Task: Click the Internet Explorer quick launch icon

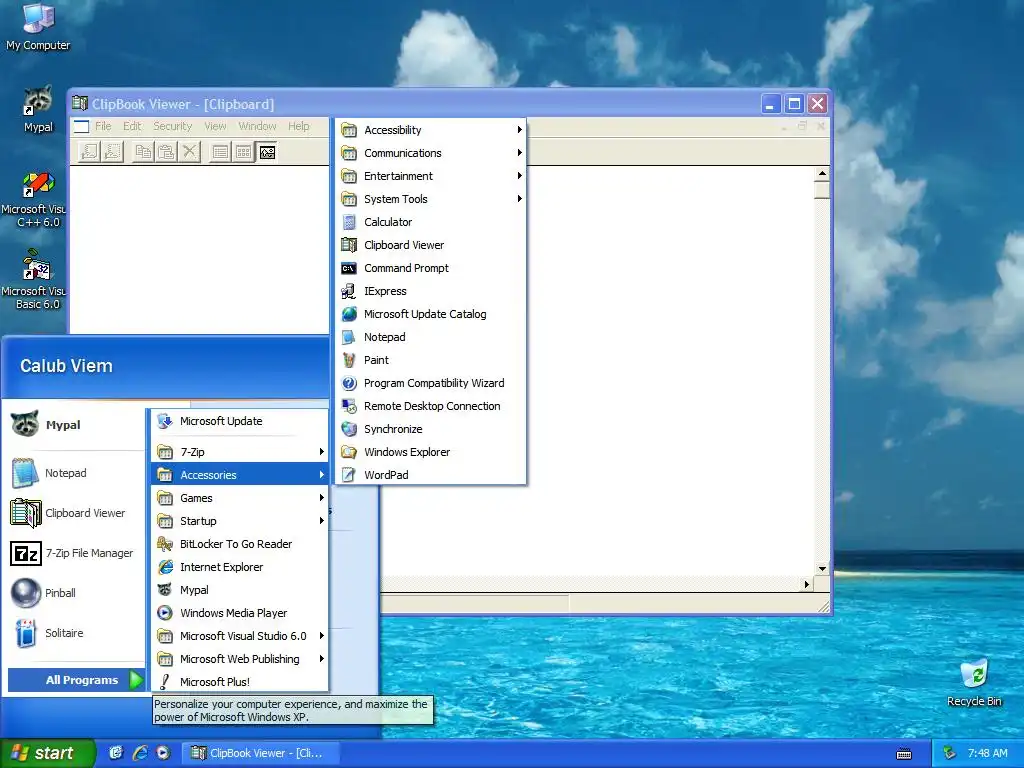Action: click(x=140, y=753)
